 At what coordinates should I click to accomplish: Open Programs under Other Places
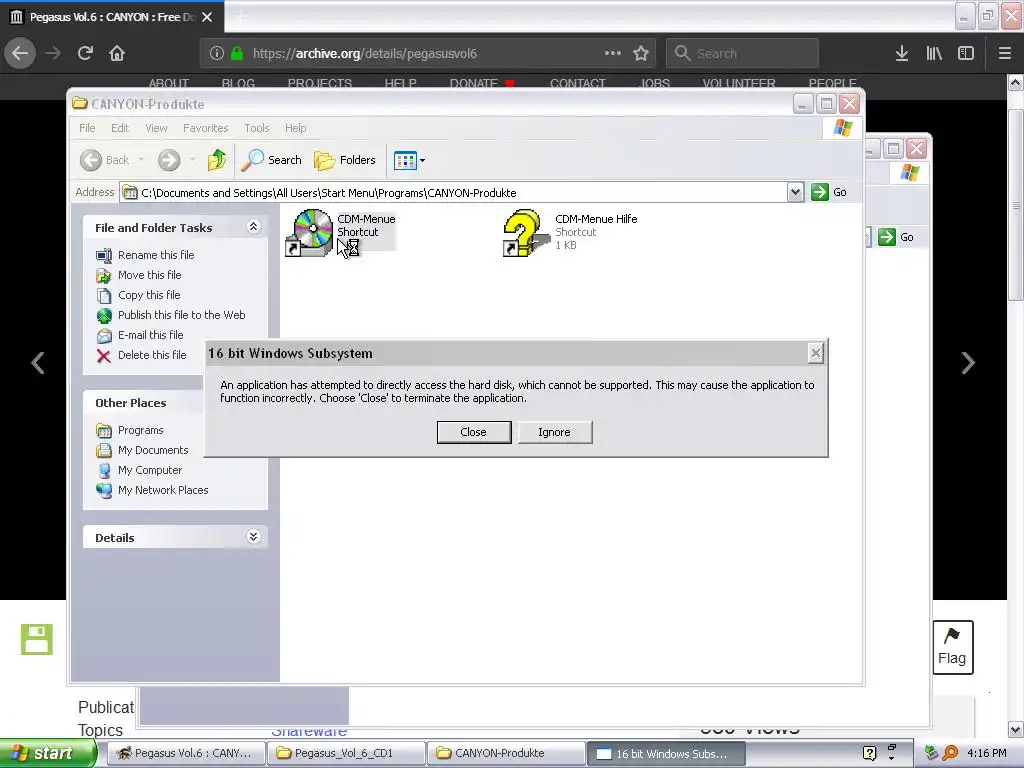[140, 430]
